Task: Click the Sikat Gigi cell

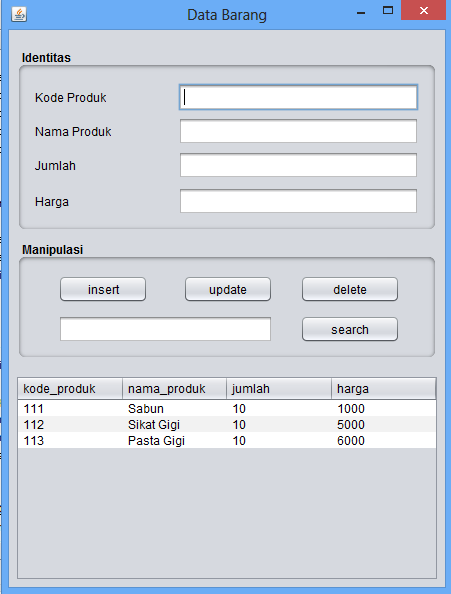Action: [175, 424]
